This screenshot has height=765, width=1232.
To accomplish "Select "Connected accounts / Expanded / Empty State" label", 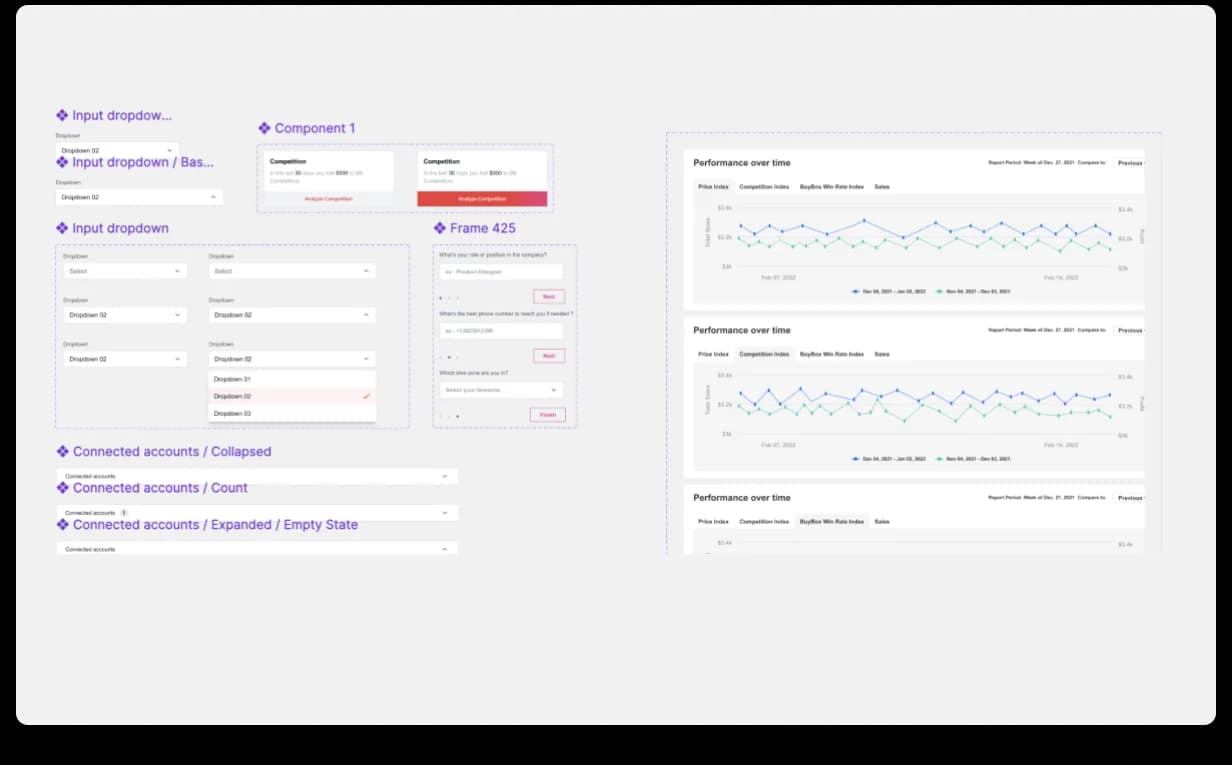I will [215, 524].
